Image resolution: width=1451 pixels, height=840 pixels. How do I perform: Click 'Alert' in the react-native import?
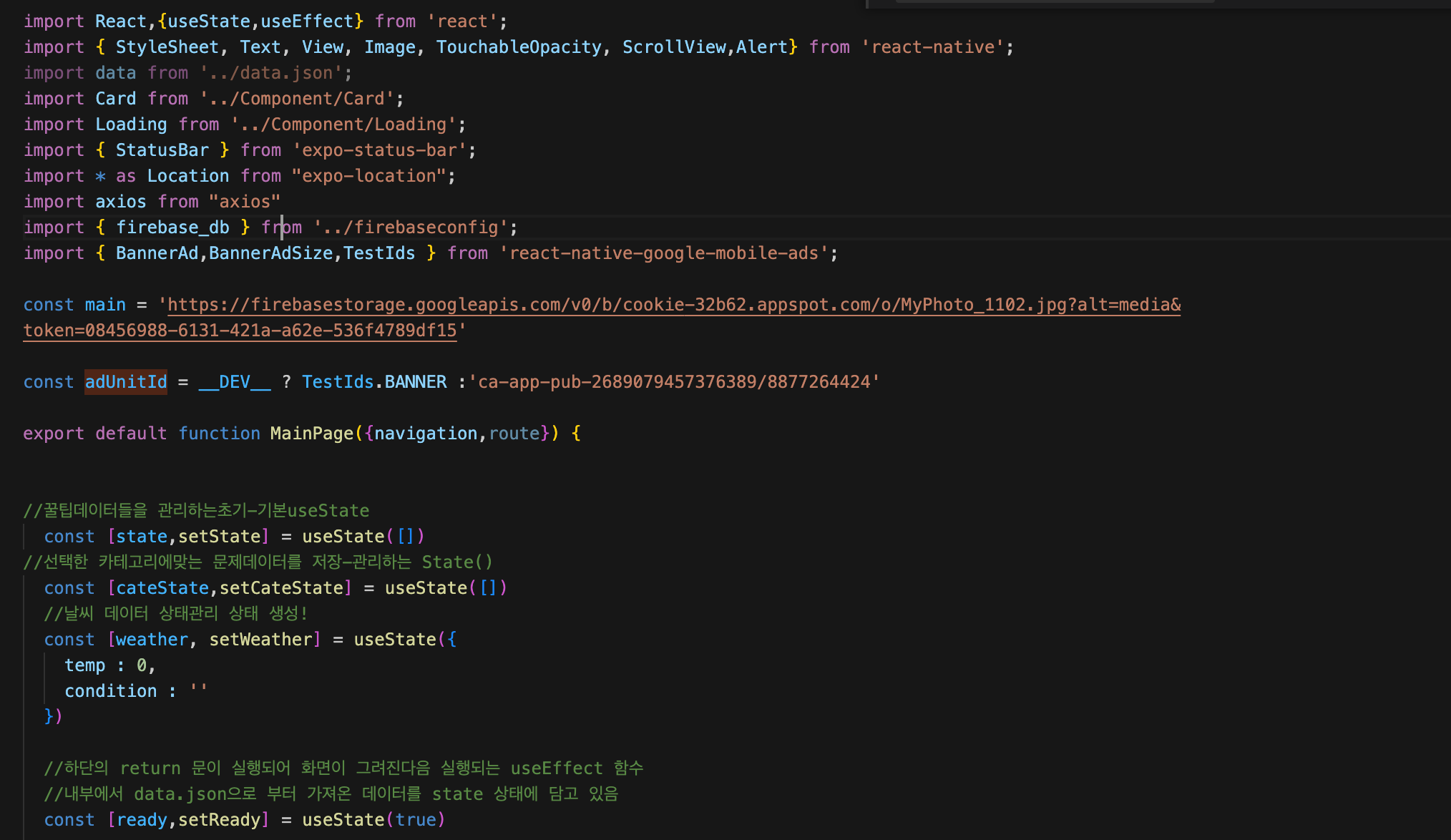pos(762,47)
